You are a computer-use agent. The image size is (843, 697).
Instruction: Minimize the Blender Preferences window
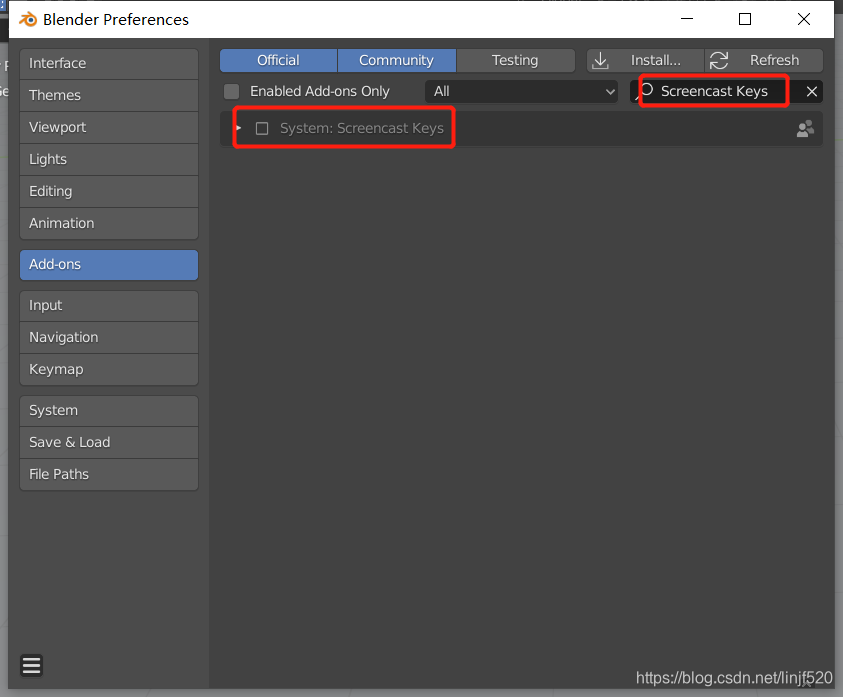click(x=687, y=19)
